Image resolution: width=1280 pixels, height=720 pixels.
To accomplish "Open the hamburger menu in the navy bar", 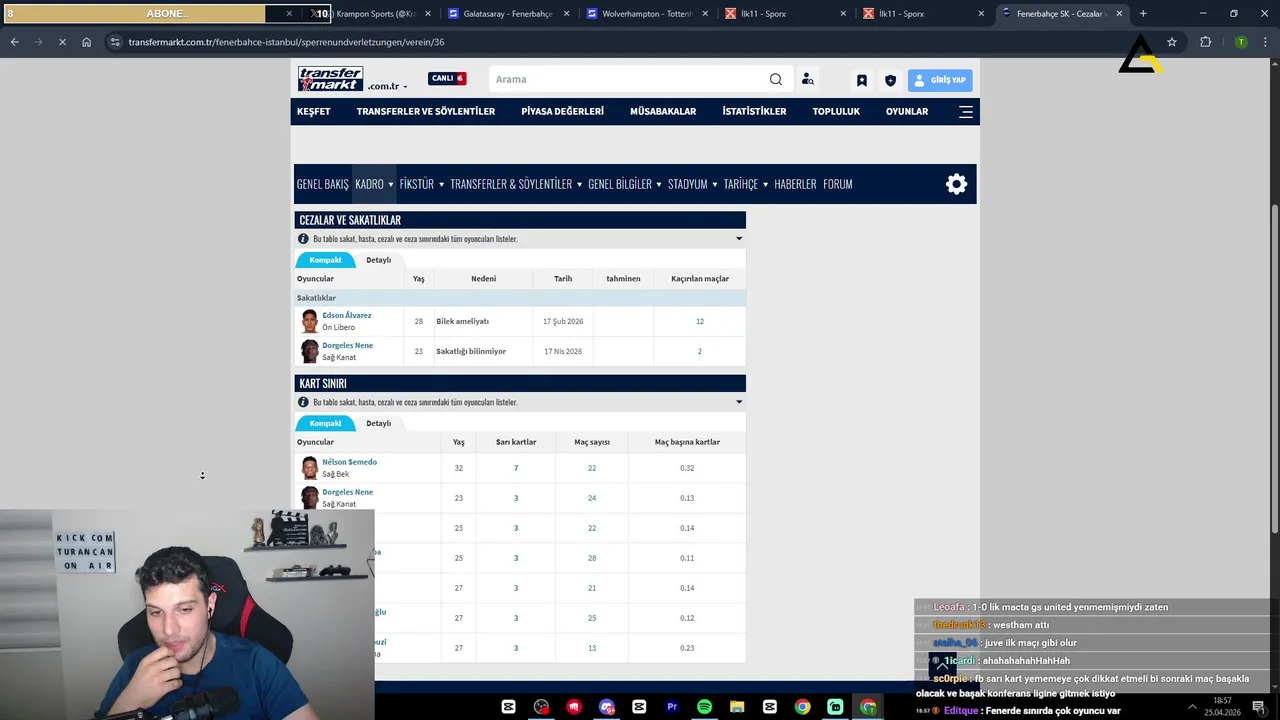I will [x=965, y=112].
